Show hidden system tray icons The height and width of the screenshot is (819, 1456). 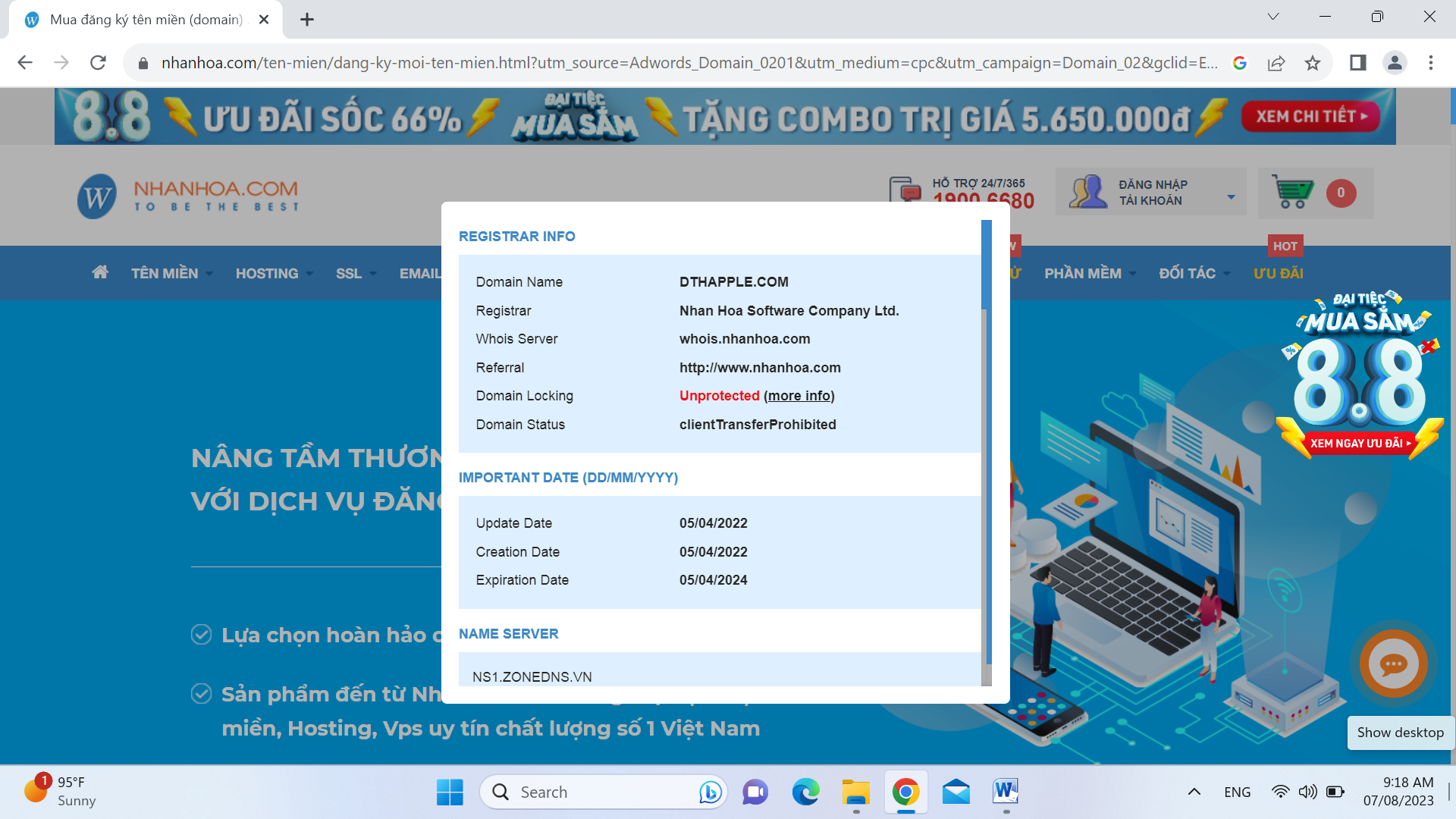point(1194,792)
